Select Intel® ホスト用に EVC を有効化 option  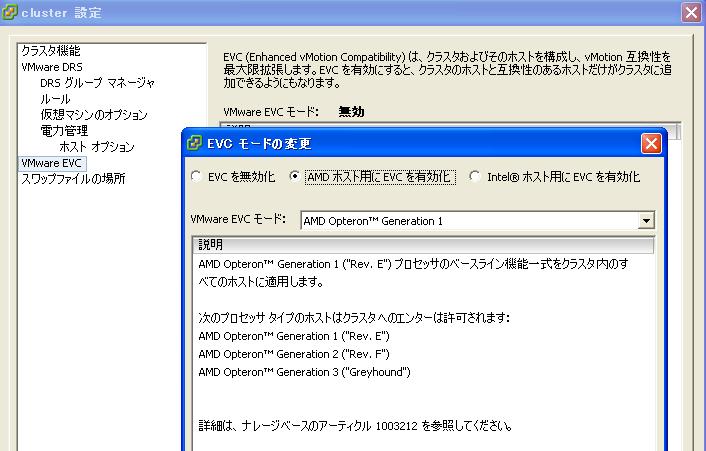(x=475, y=176)
